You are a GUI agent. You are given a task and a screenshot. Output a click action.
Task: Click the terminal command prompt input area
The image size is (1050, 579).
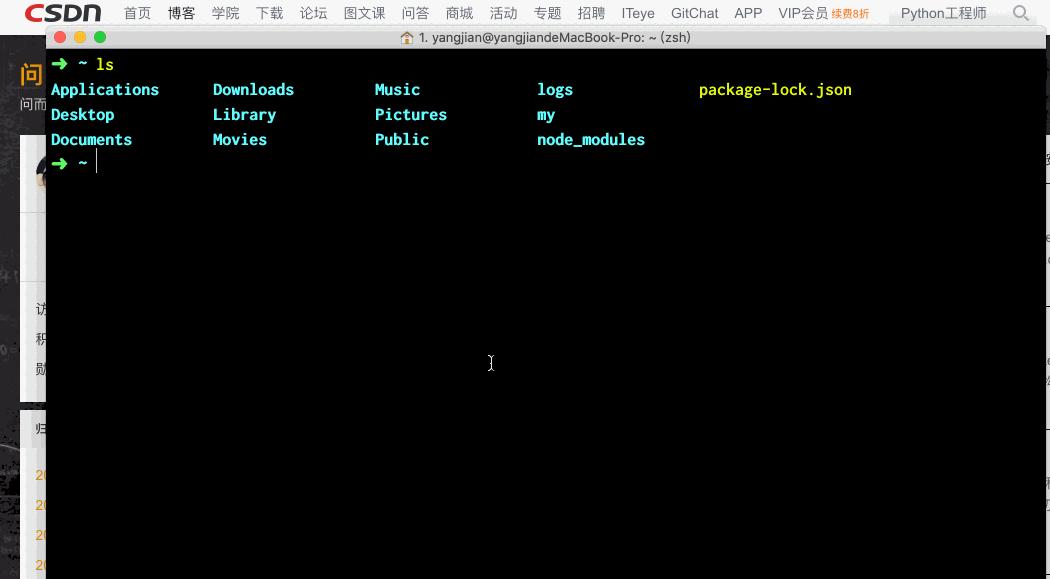97,162
